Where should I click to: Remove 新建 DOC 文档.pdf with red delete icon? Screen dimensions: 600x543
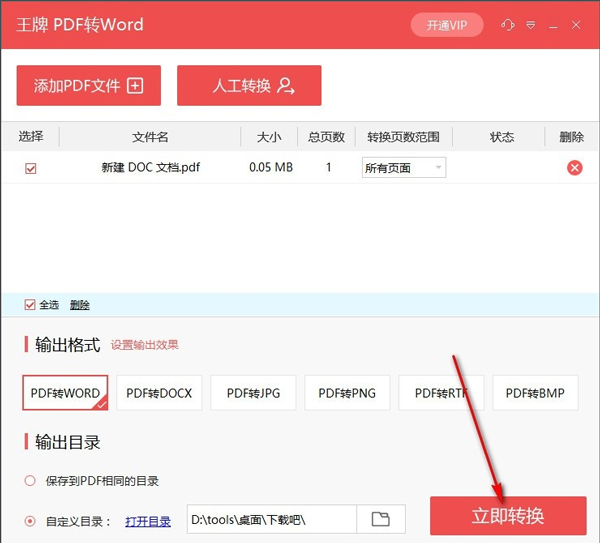click(574, 168)
